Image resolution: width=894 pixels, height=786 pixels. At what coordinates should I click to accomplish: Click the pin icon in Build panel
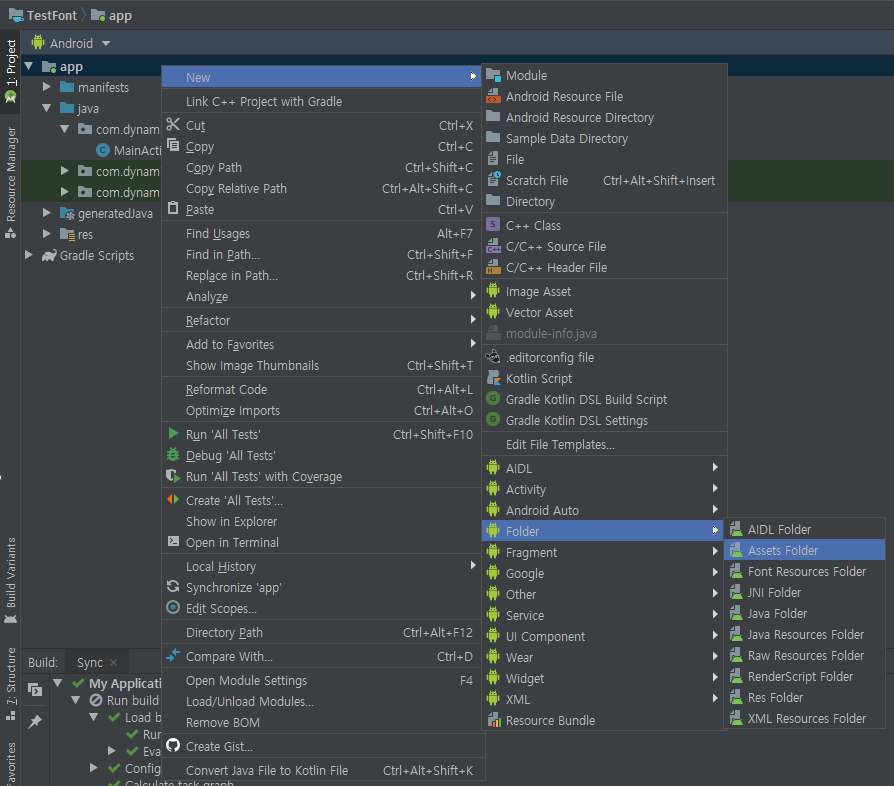click(35, 722)
